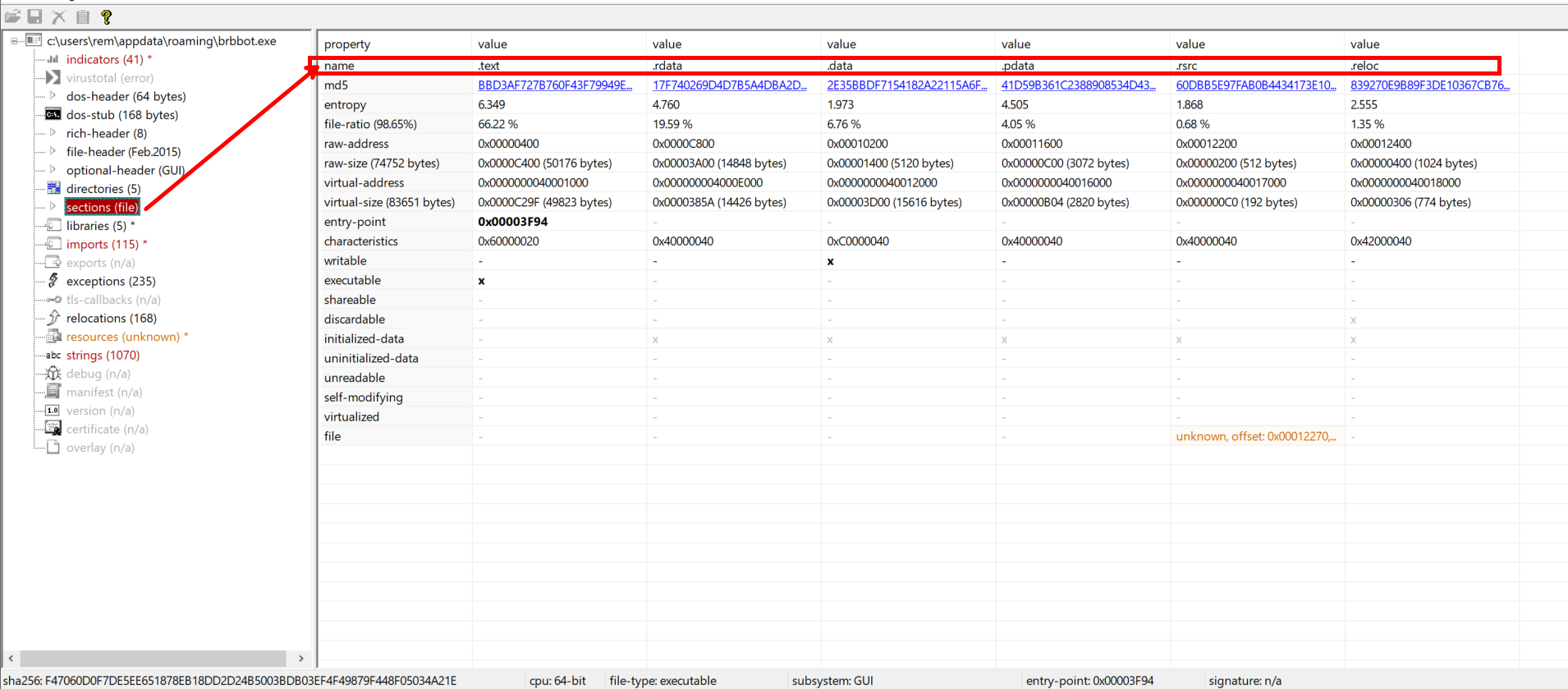The width and height of the screenshot is (1568, 689).
Task: Select the exceptions lightning bolt icon
Action: pos(53,281)
